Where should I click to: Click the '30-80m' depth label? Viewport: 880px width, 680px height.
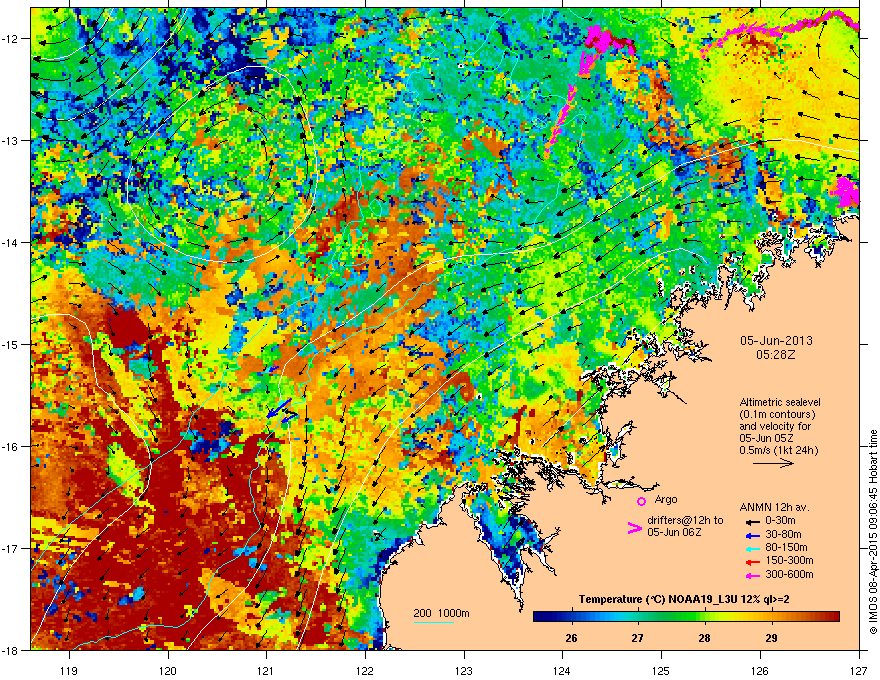pyautogui.click(x=783, y=535)
